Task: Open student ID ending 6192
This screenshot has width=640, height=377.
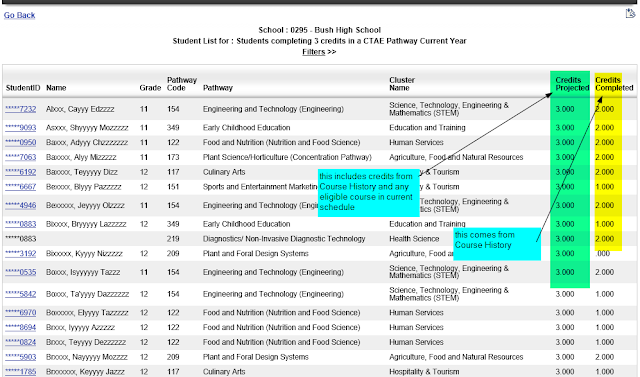Action: pos(21,172)
